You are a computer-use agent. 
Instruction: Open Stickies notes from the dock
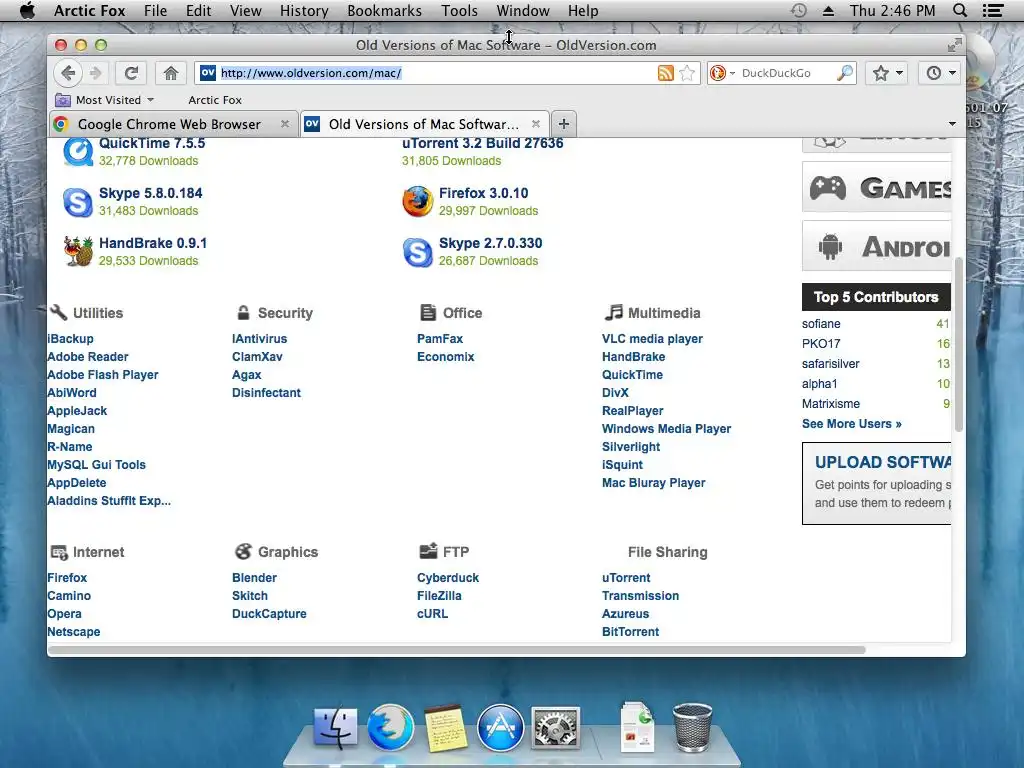(x=445, y=728)
